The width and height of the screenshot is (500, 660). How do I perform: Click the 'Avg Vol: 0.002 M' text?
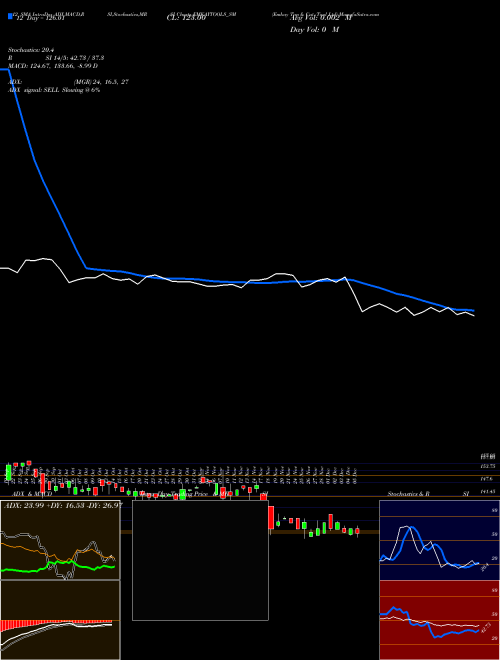pos(320,18)
